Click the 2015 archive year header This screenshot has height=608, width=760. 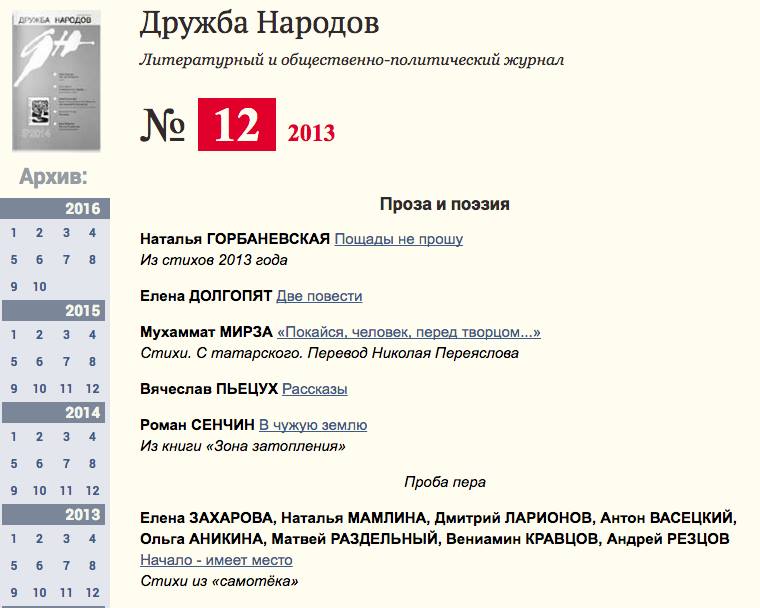[x=53, y=310]
